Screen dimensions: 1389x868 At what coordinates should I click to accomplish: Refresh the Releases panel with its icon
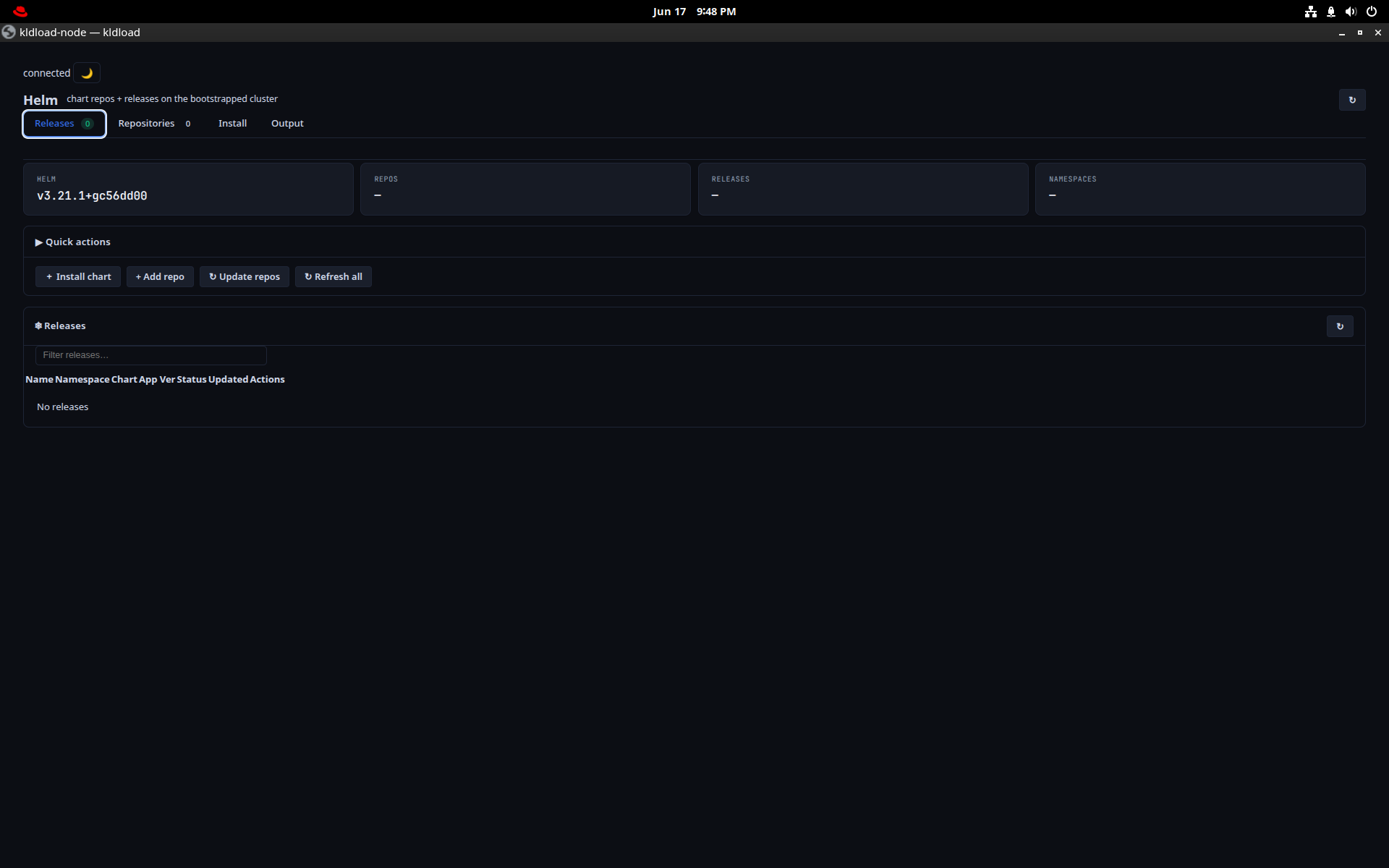pyautogui.click(x=1340, y=326)
